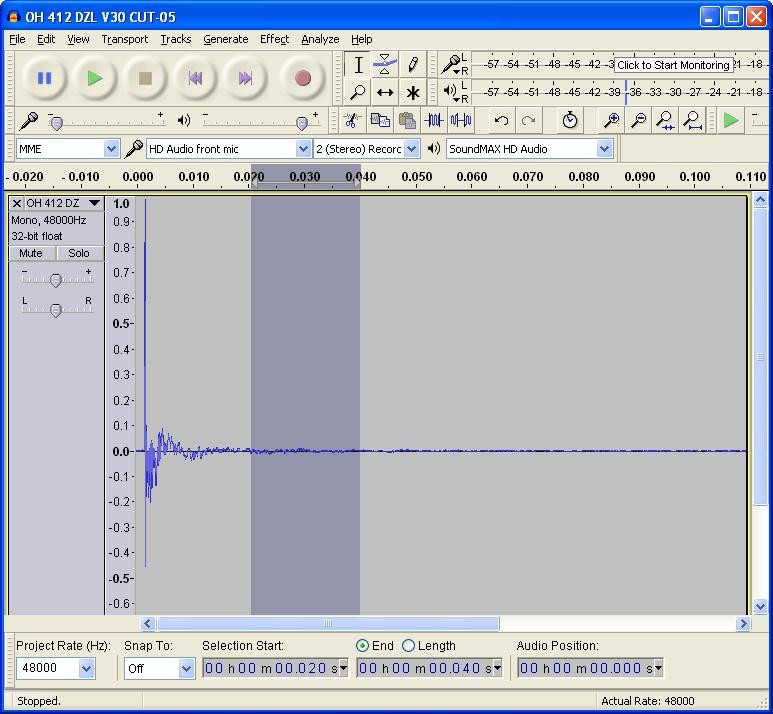Select the End radio button

[x=362, y=645]
